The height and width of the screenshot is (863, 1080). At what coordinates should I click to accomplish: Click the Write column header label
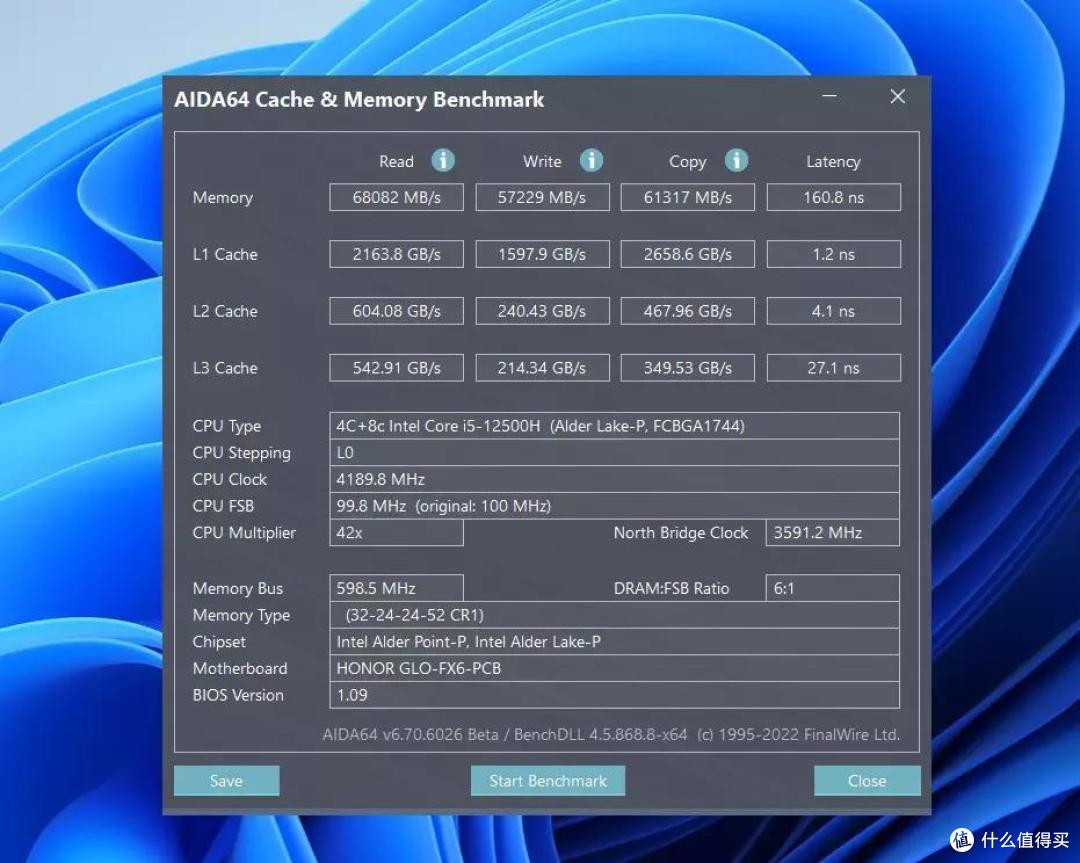[x=542, y=162]
